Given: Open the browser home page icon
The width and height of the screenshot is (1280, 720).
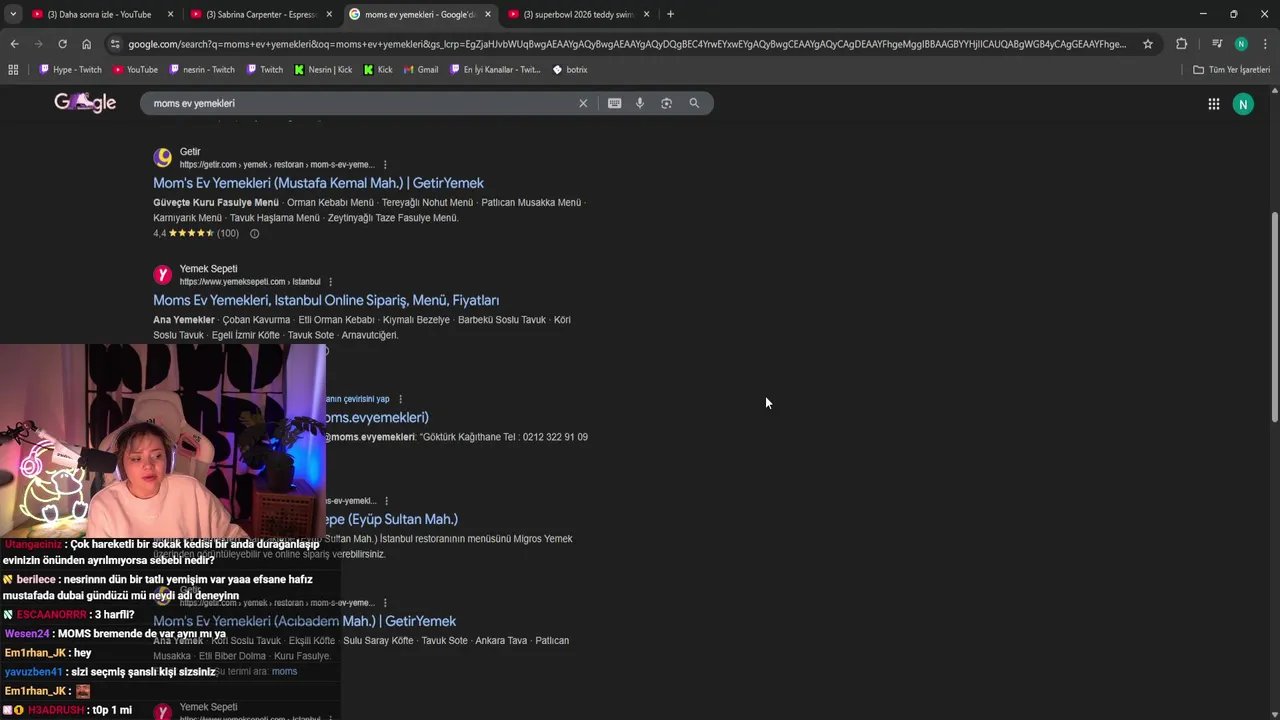Looking at the screenshot, I should (86, 44).
